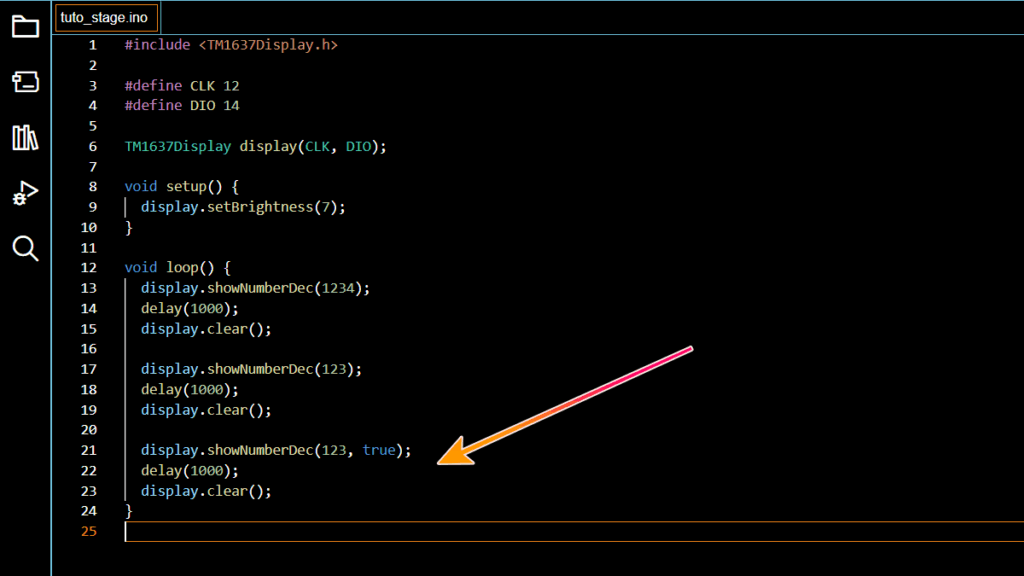Viewport: 1024px width, 576px height.
Task: Click the void loop() { line
Action: click(x=178, y=268)
